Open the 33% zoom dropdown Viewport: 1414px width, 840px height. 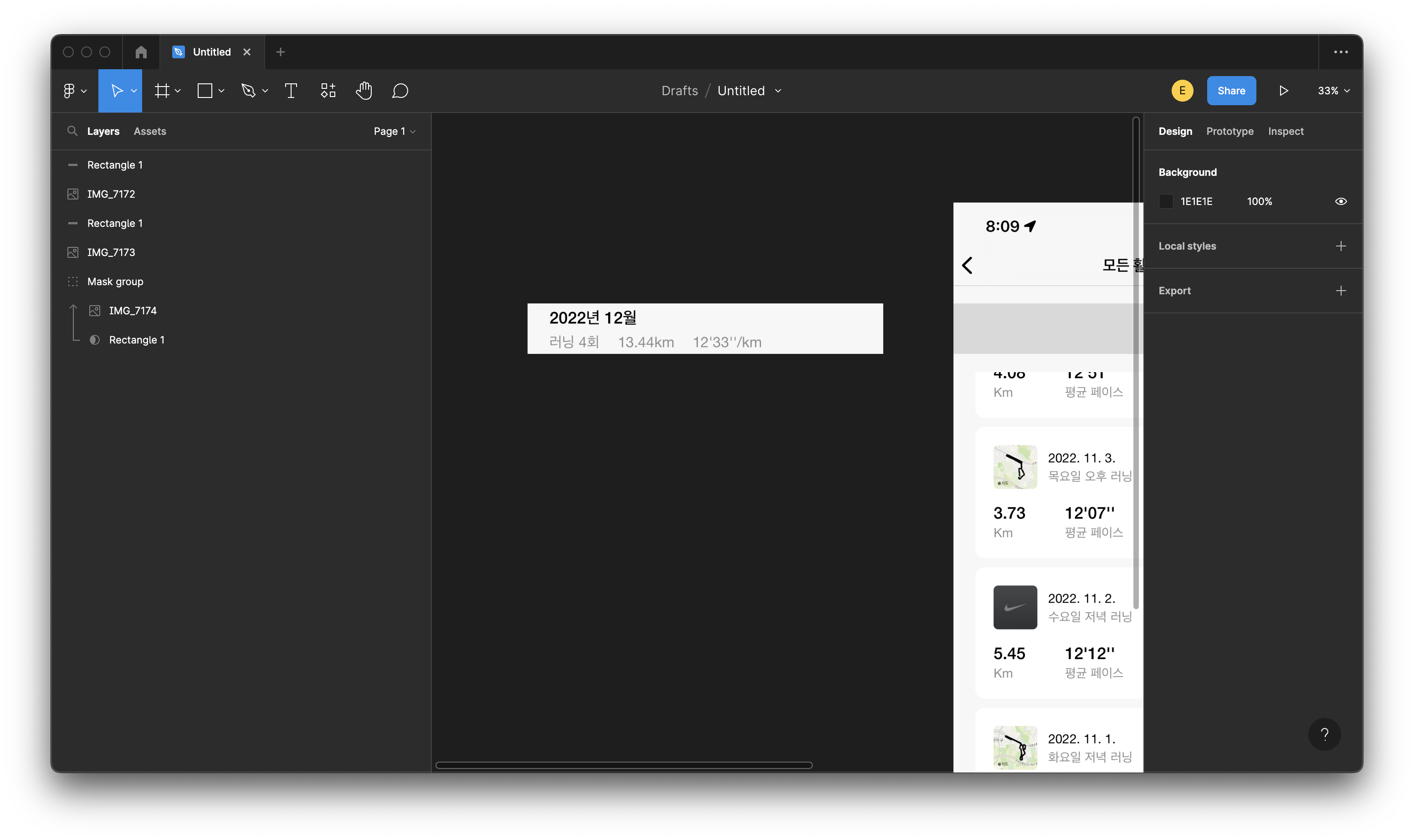(1333, 91)
